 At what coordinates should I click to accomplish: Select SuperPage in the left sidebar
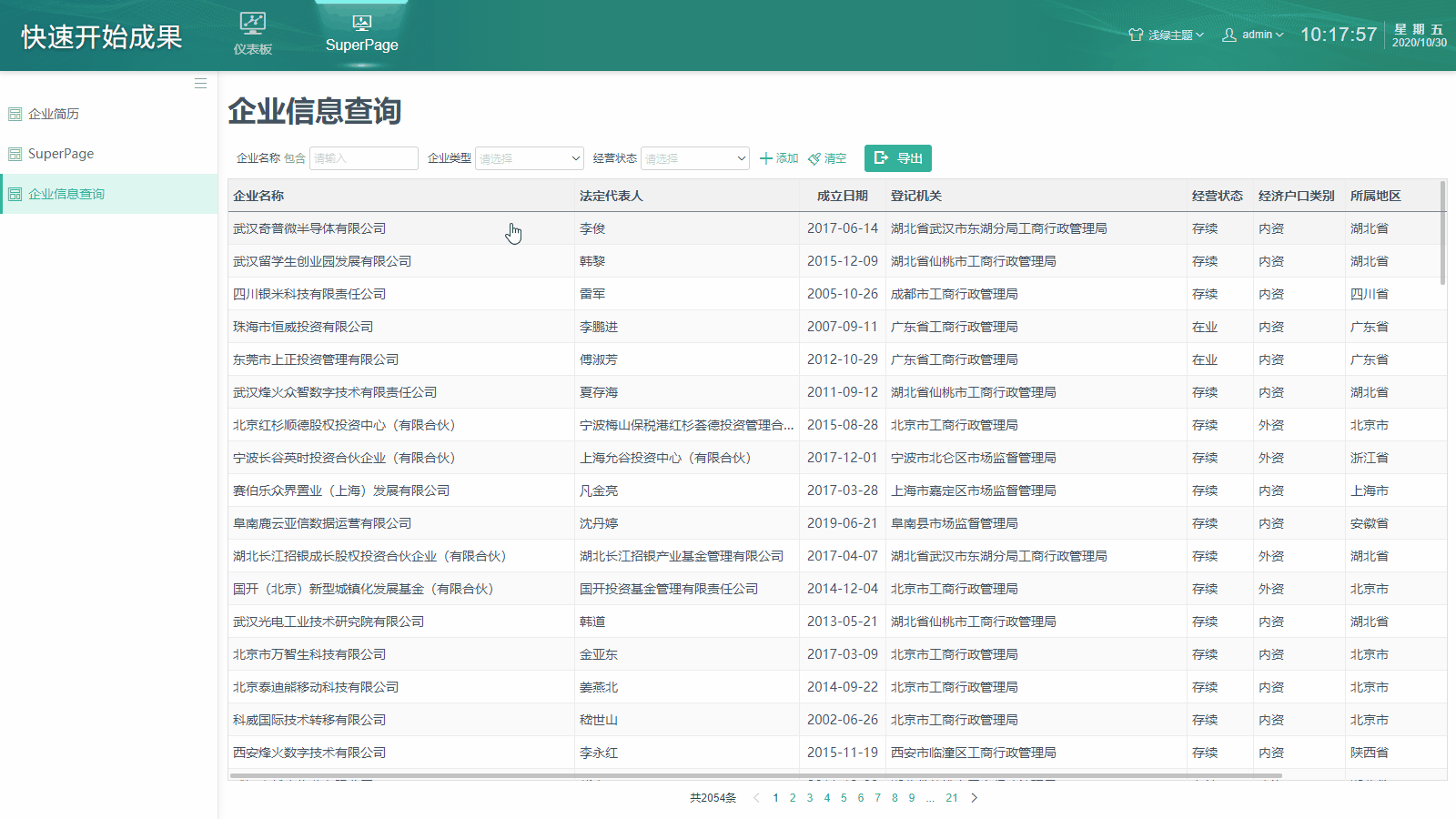point(59,153)
